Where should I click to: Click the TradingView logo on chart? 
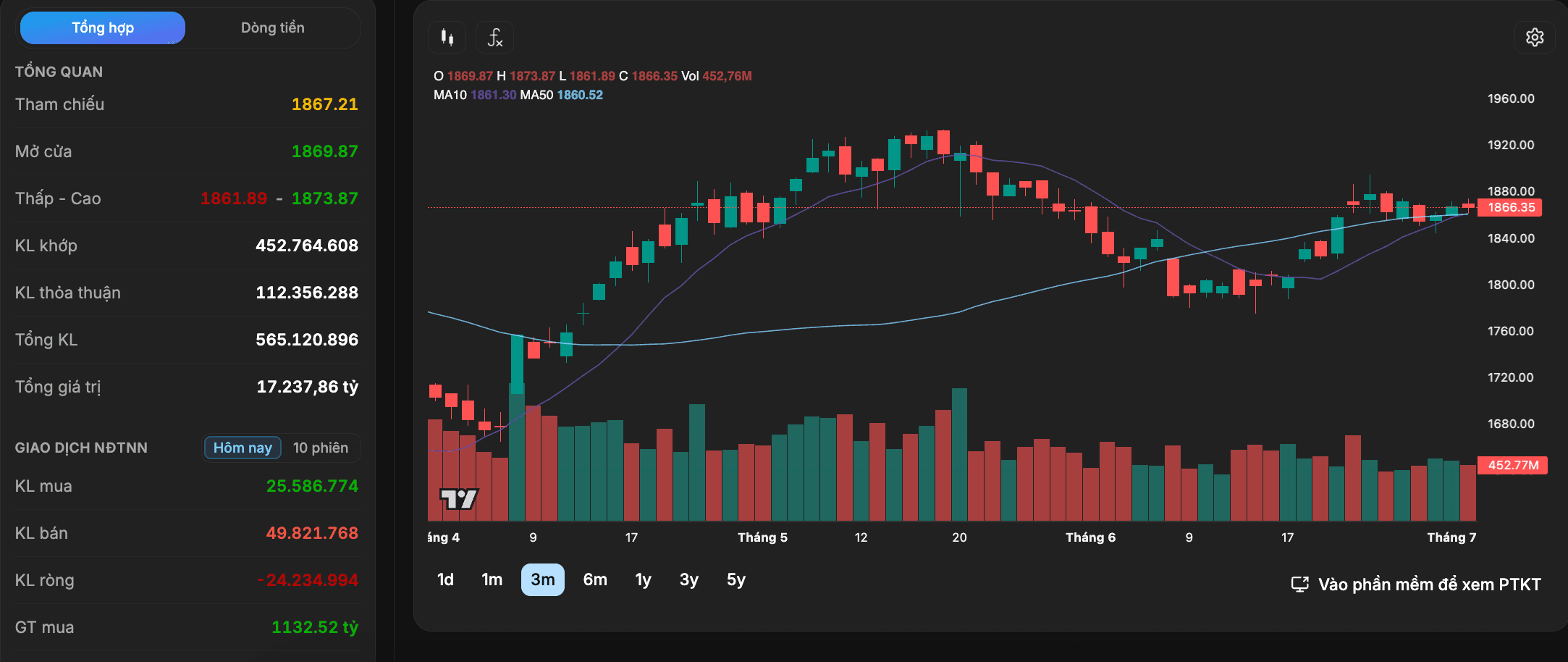(x=459, y=498)
